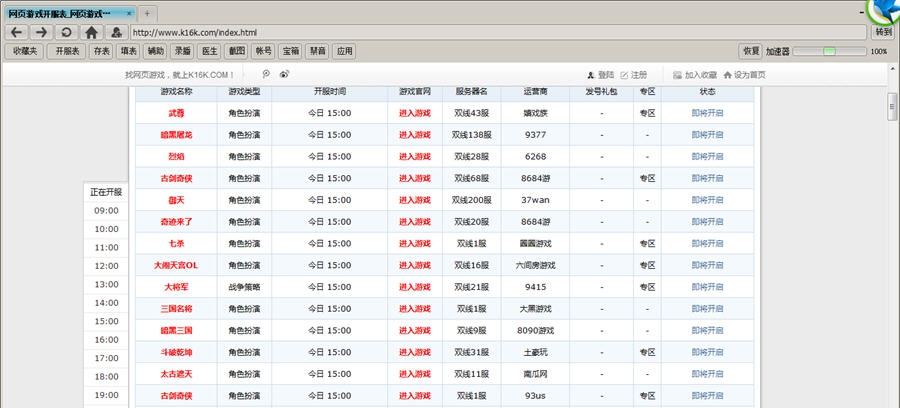
Task: Open the Sina Weibo icon in page header
Action: [284, 74]
